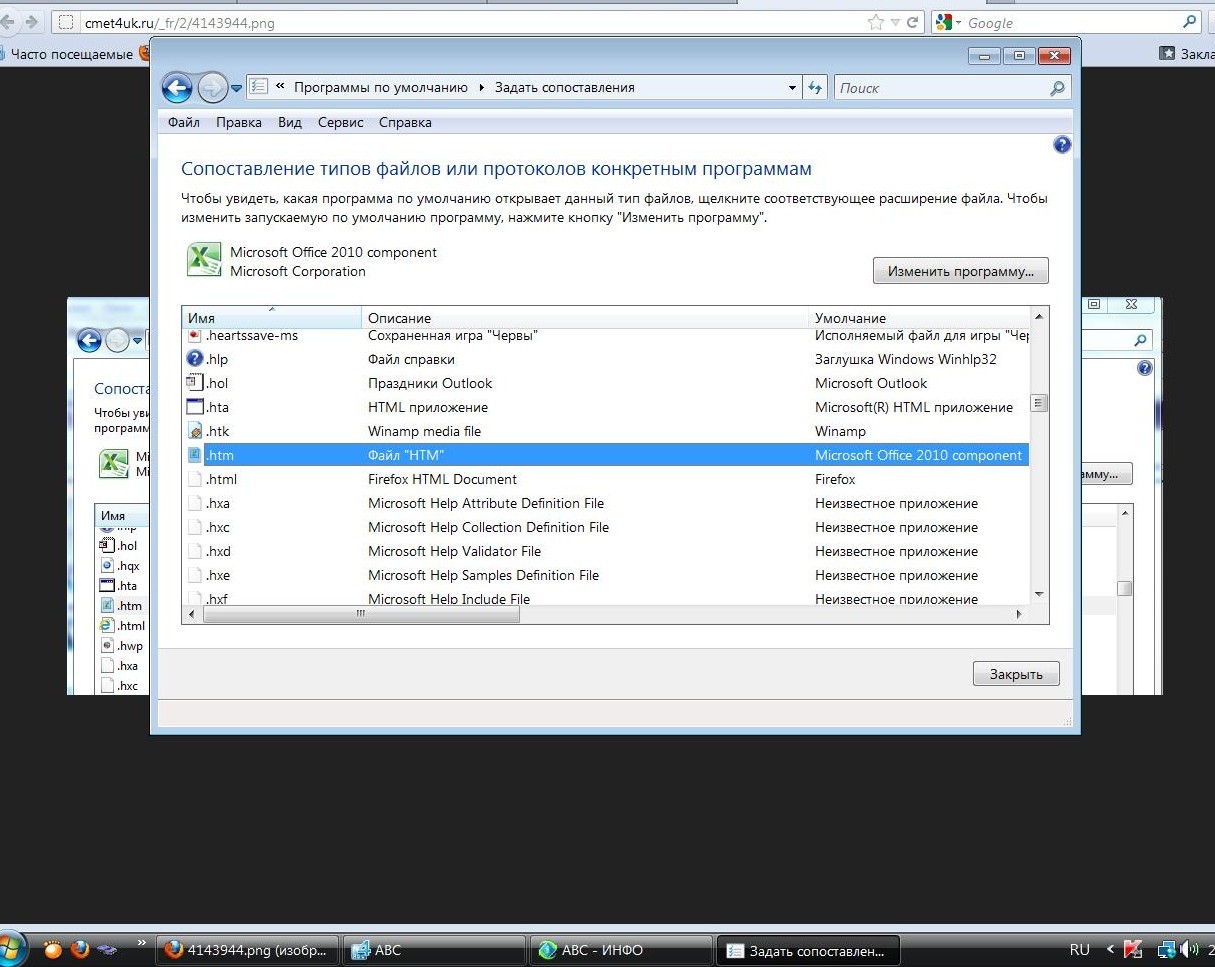Click the Поиск search field in front dialog
The height and width of the screenshot is (967, 1215).
point(952,88)
